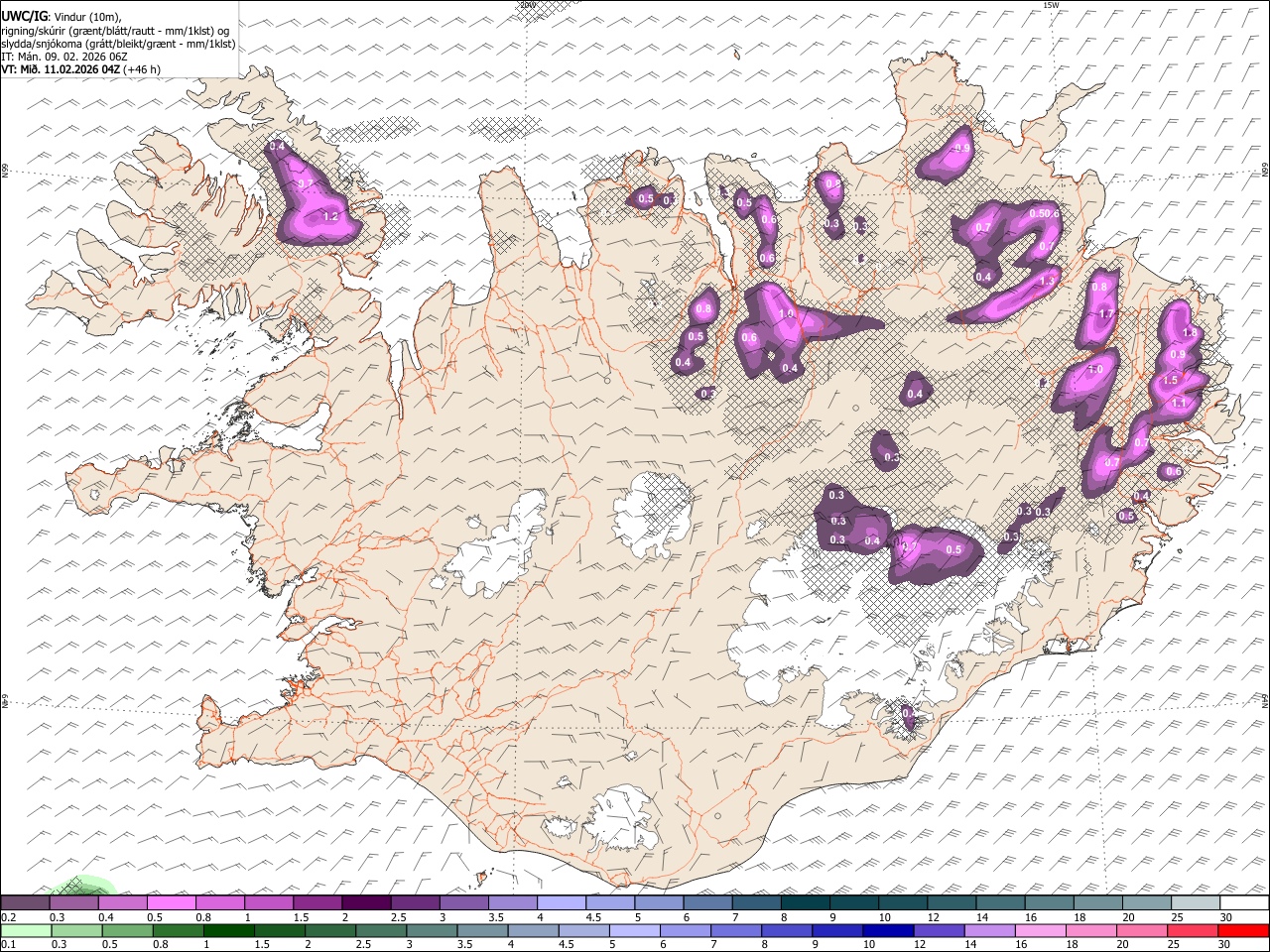Click the '1.1' precipitation value in the east
The image size is (1270, 952).
(1180, 404)
